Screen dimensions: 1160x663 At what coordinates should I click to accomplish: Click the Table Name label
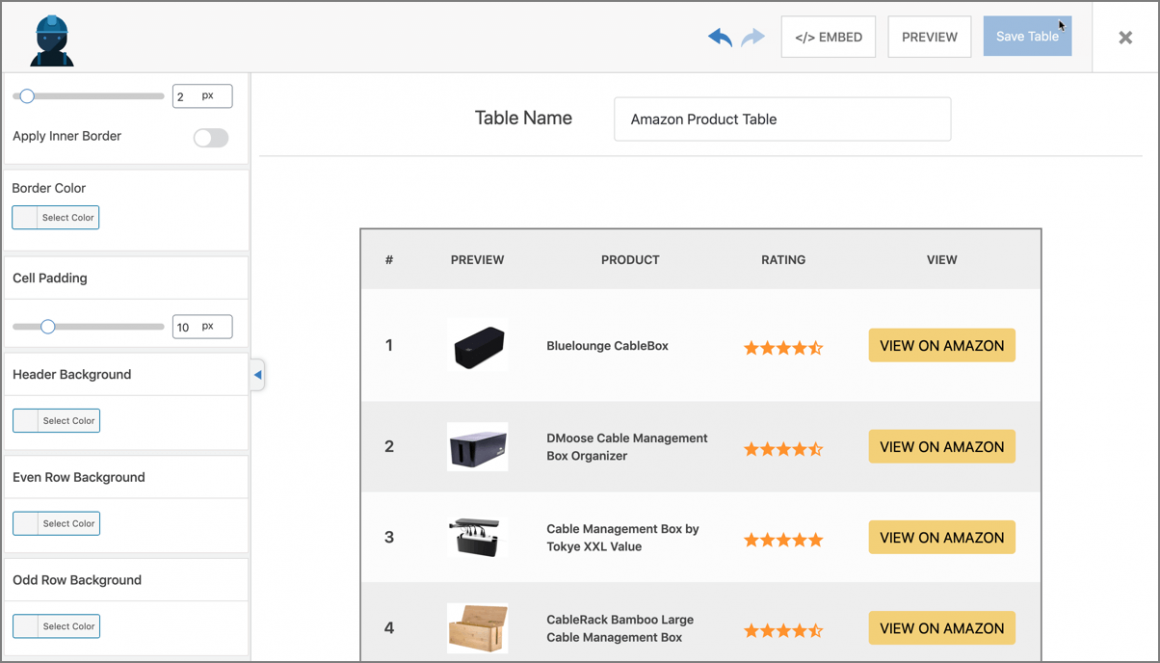point(523,118)
